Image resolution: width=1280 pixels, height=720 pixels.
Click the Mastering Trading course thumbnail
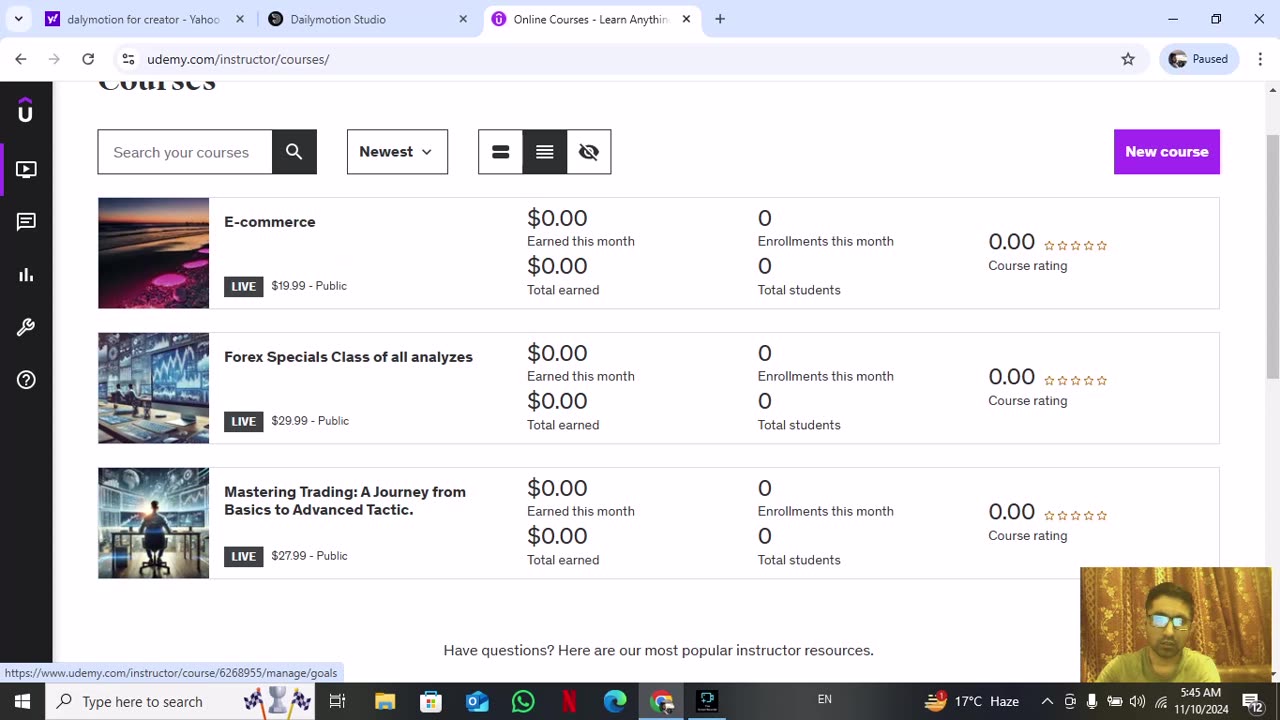tap(154, 523)
